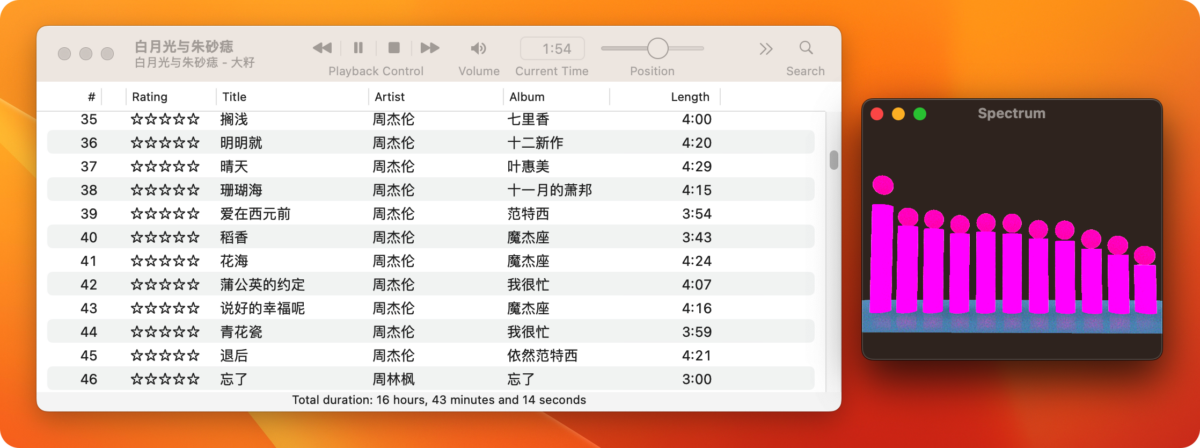The height and width of the screenshot is (448, 1200).
Task: Close the Spectrum window
Action: click(x=877, y=114)
